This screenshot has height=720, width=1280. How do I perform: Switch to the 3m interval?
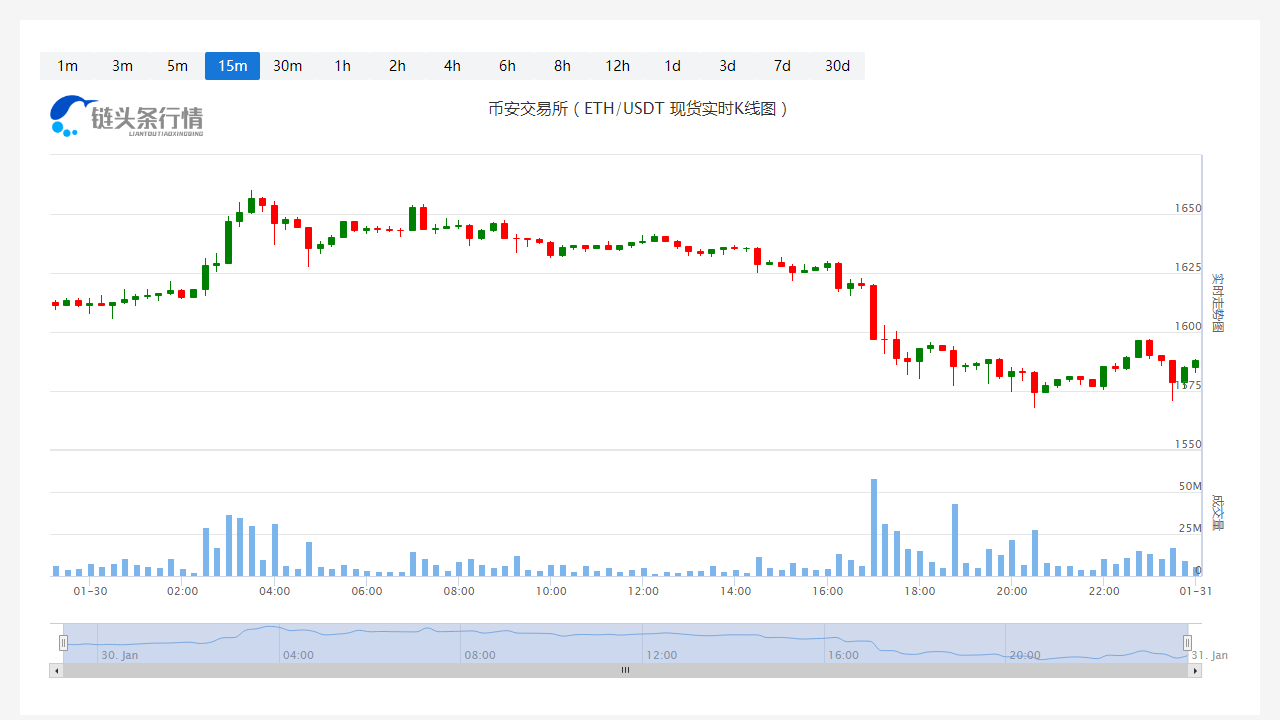pos(122,66)
